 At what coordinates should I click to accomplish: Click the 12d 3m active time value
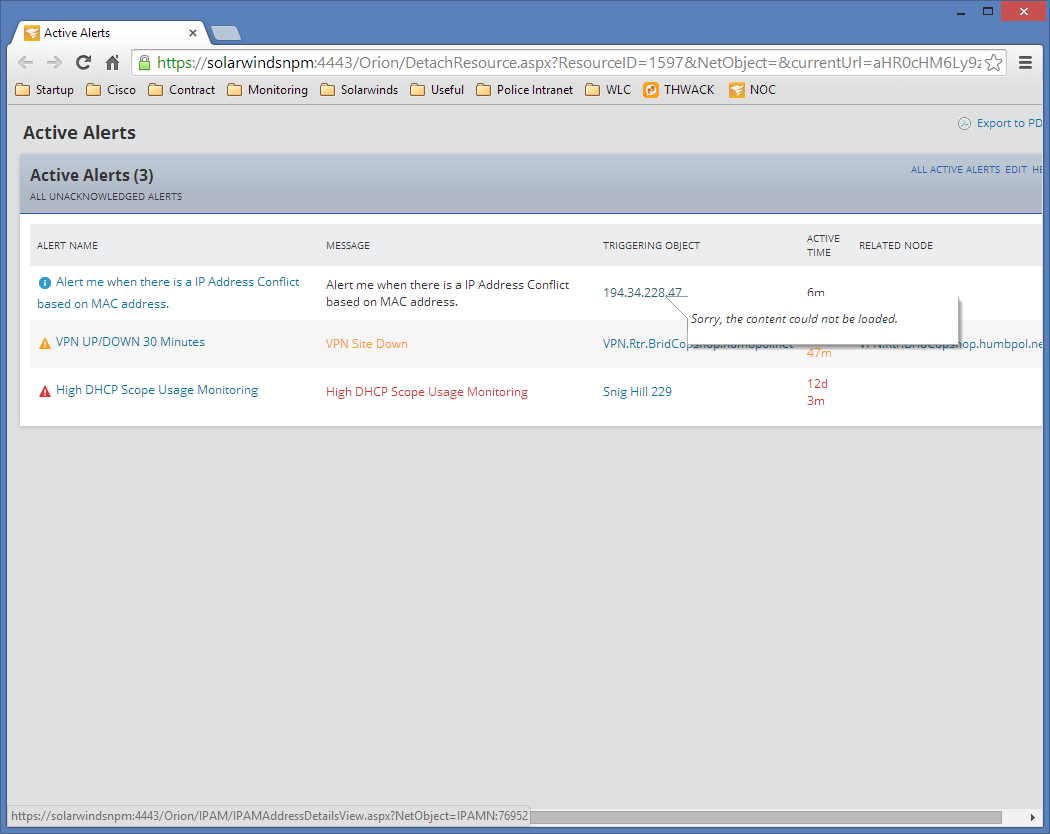tap(817, 392)
